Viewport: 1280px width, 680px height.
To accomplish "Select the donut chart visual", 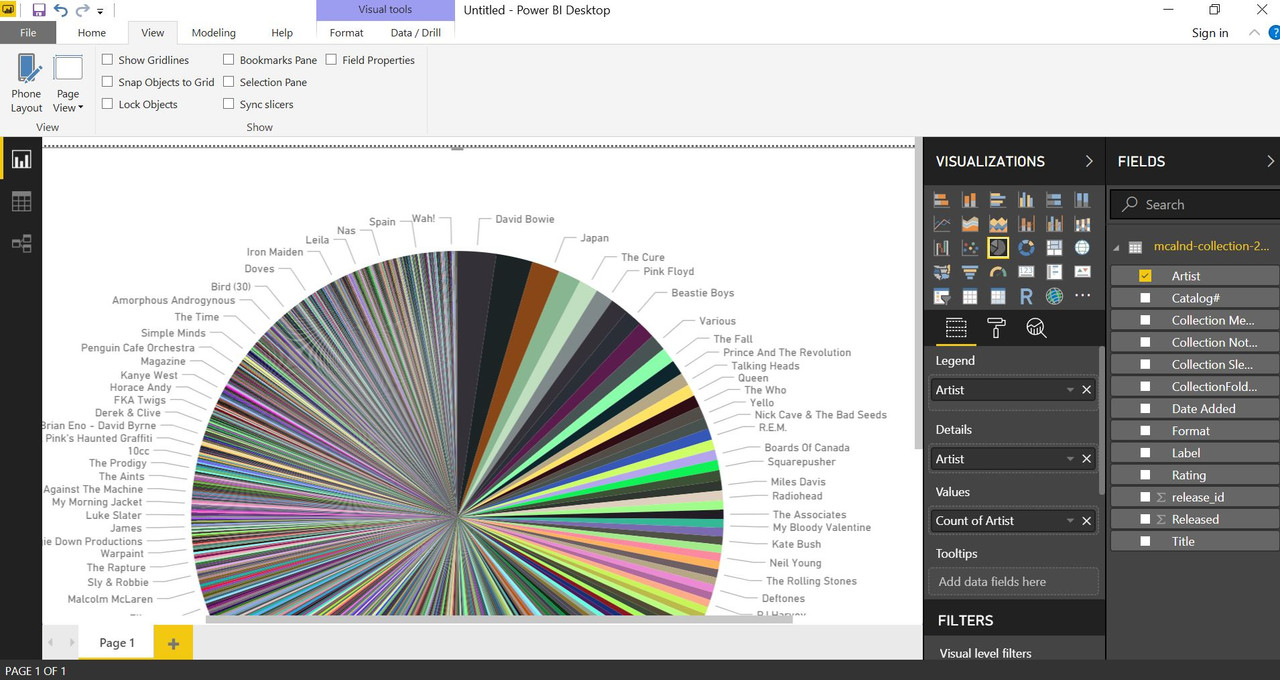I will (1026, 248).
